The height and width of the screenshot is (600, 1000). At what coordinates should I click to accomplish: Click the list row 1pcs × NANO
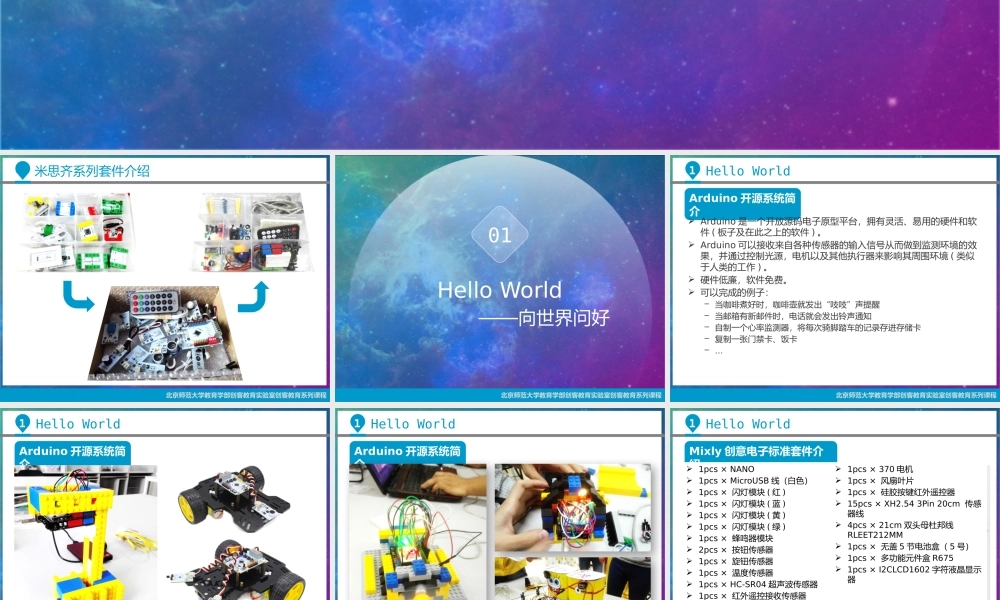point(726,469)
